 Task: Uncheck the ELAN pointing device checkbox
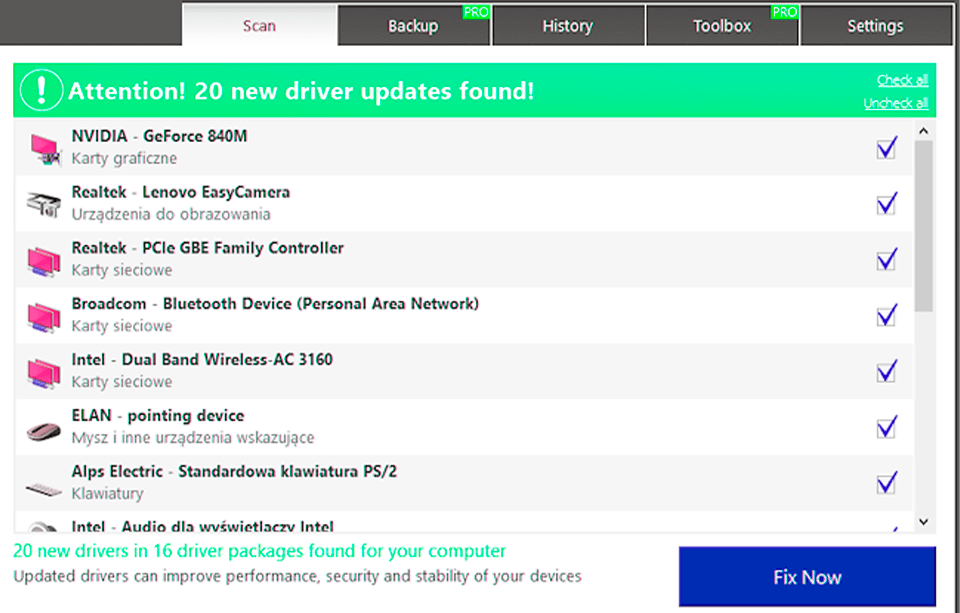pos(887,427)
